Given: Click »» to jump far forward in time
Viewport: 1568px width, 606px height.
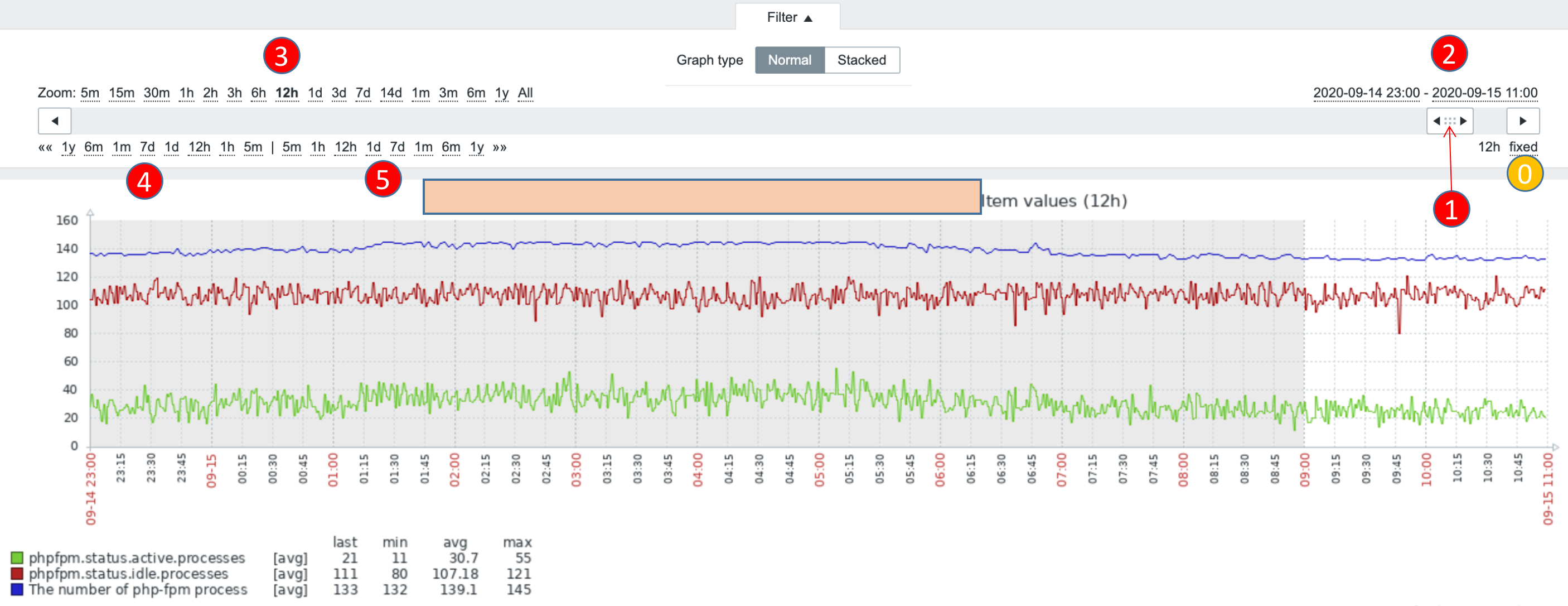Looking at the screenshot, I should point(500,147).
